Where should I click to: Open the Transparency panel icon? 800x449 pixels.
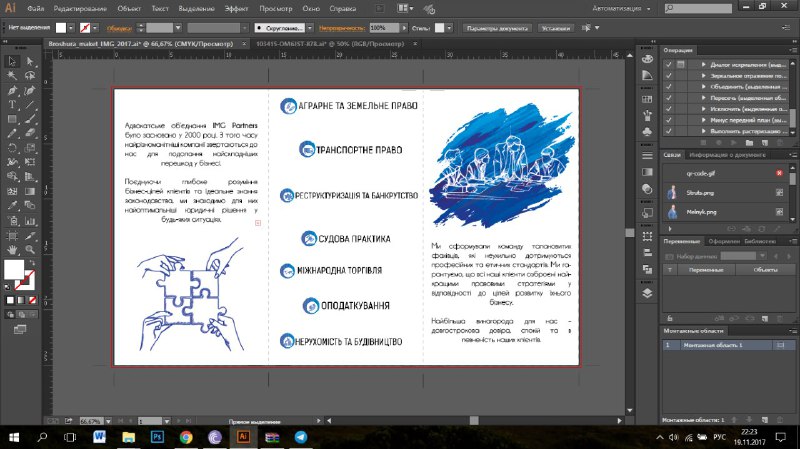tap(647, 189)
